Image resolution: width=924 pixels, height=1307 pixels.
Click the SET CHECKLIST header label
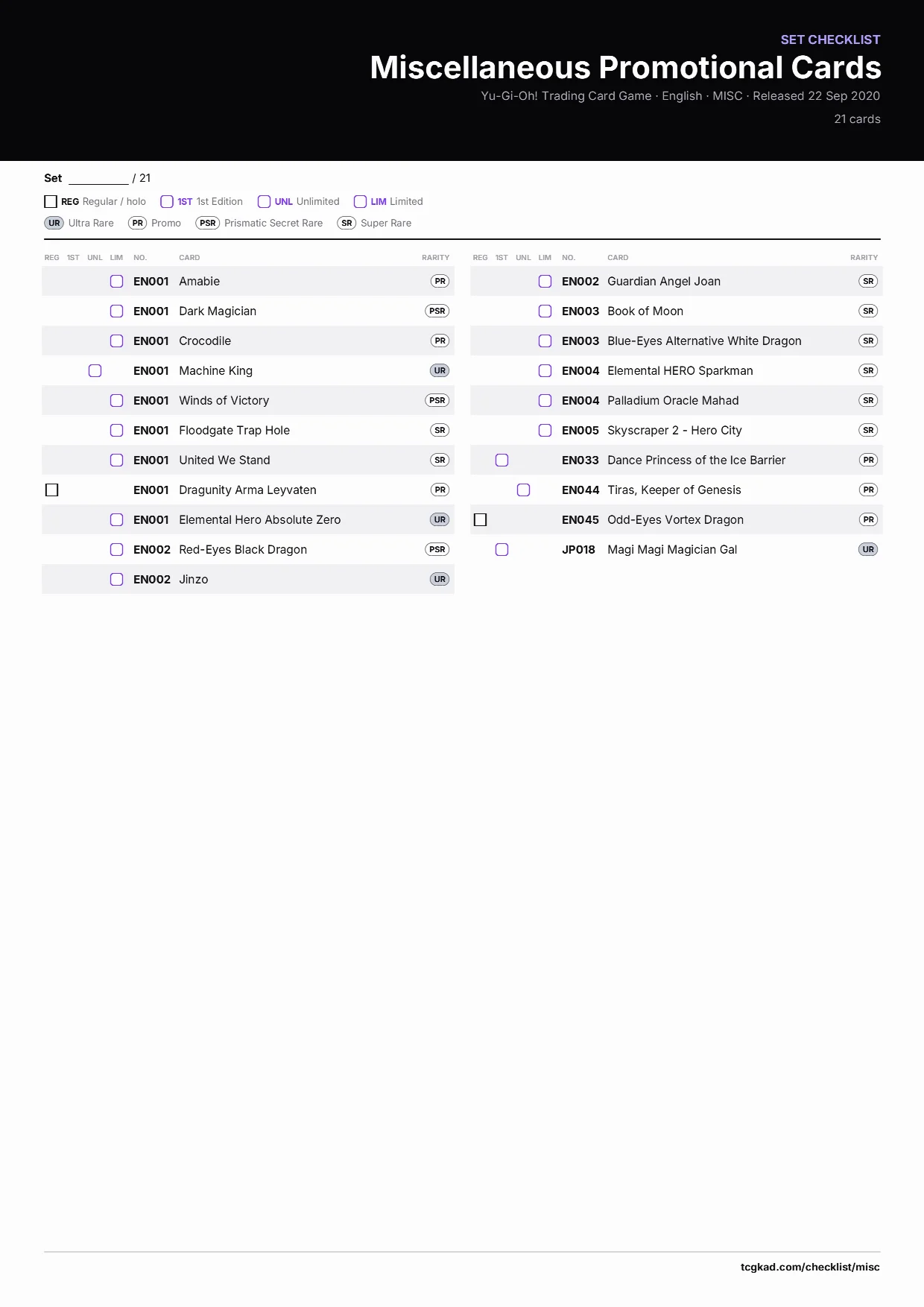[x=830, y=39]
